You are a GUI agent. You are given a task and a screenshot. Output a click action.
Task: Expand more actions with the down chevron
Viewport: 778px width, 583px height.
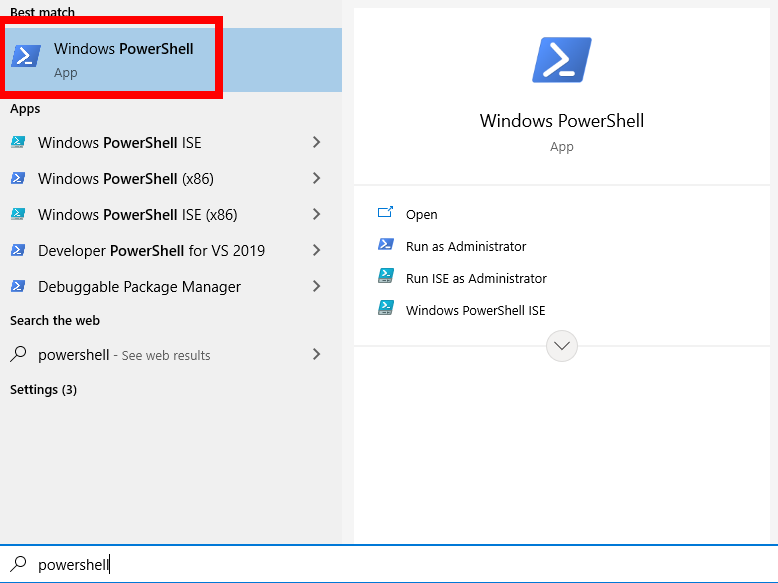(562, 346)
